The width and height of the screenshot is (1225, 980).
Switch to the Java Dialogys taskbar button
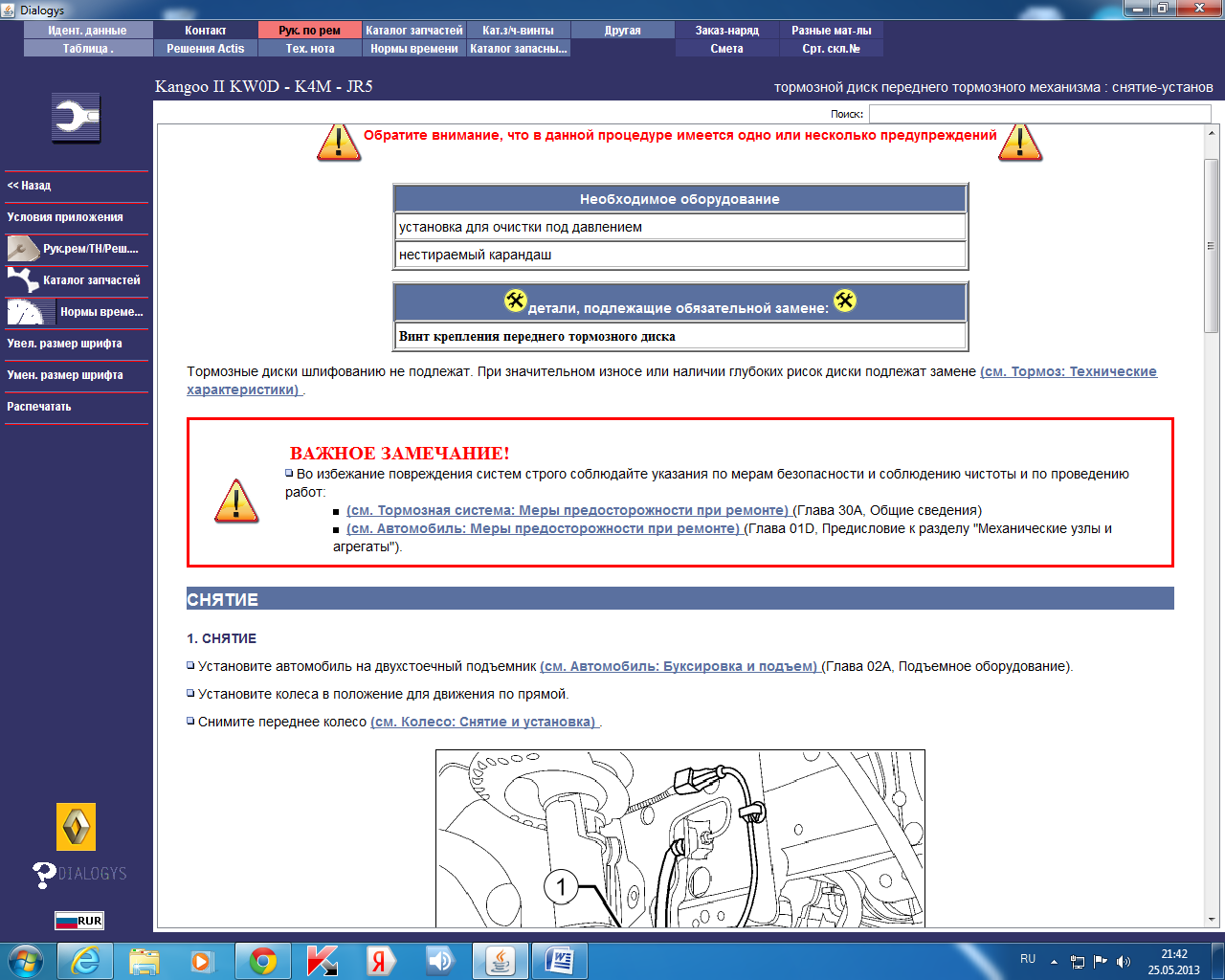[x=501, y=961]
